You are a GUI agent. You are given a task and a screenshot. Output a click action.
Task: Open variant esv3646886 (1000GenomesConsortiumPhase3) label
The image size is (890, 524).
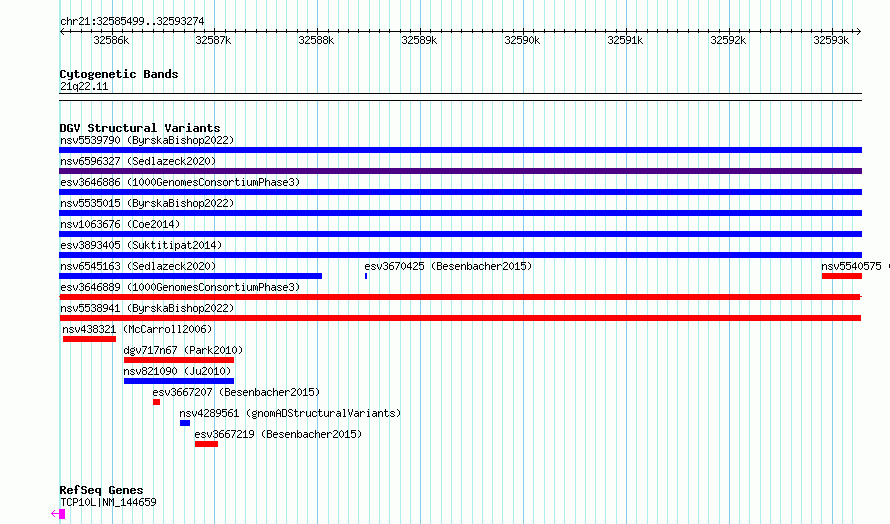[180, 182]
